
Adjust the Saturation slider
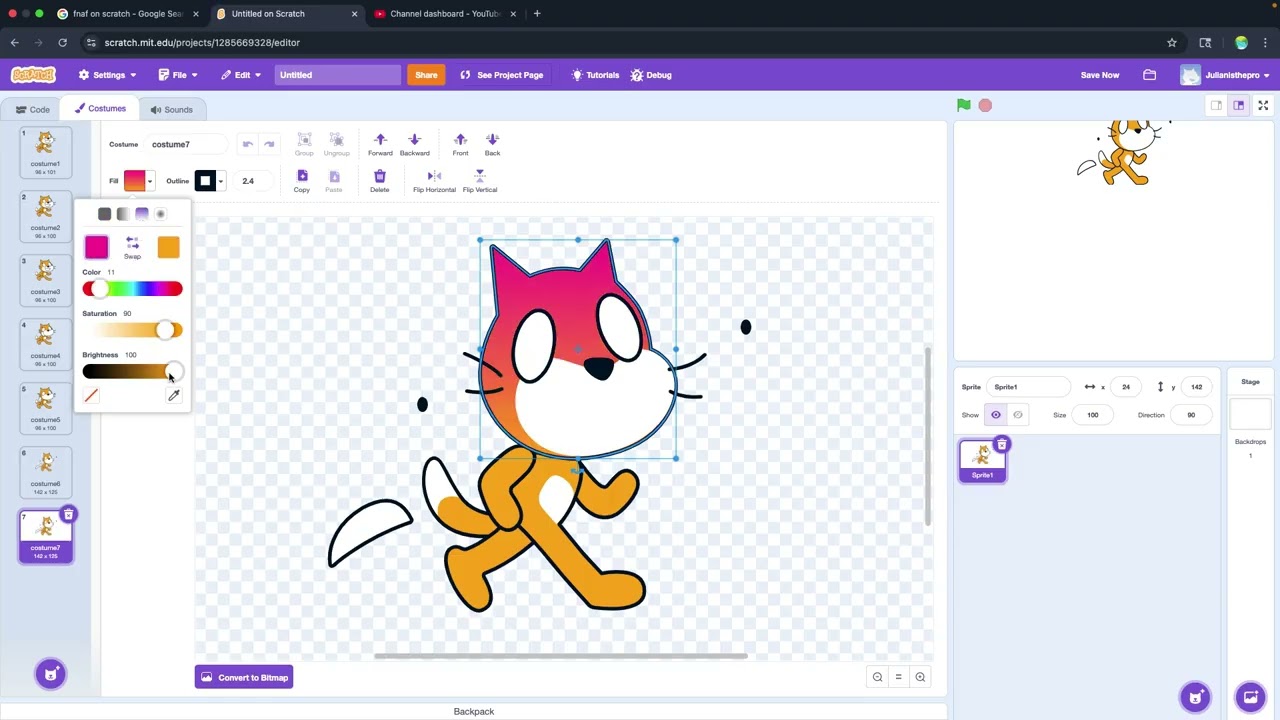click(x=132, y=330)
